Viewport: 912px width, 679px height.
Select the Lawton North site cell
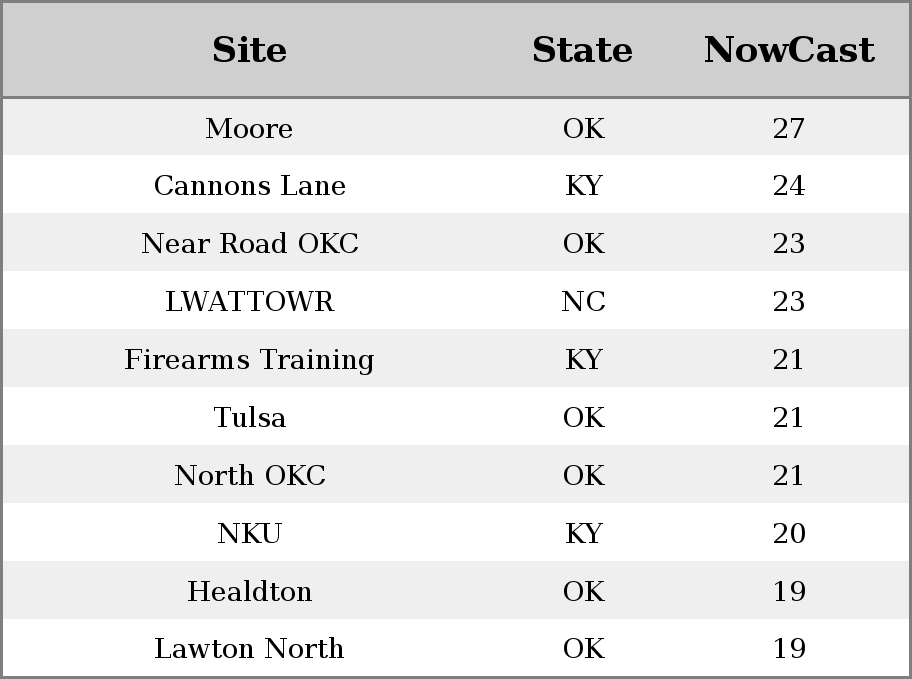249,648
